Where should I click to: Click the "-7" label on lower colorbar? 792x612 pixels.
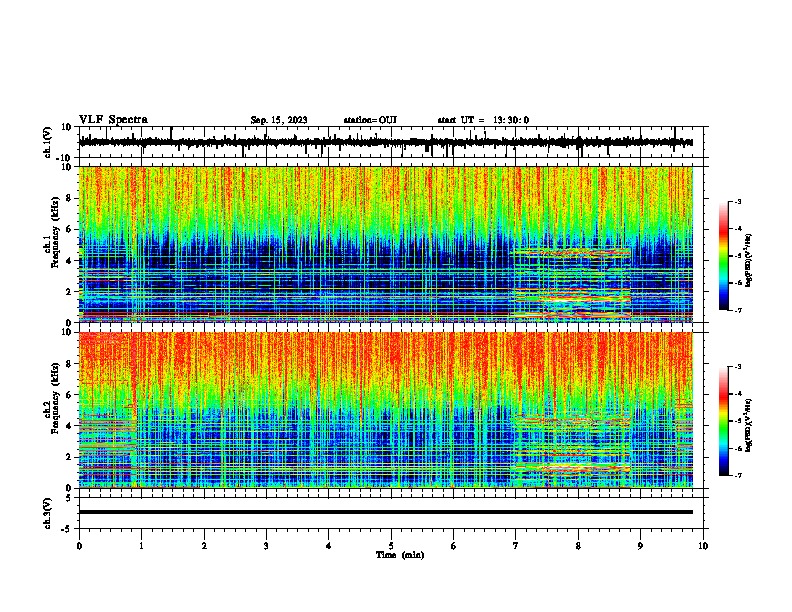(737, 476)
